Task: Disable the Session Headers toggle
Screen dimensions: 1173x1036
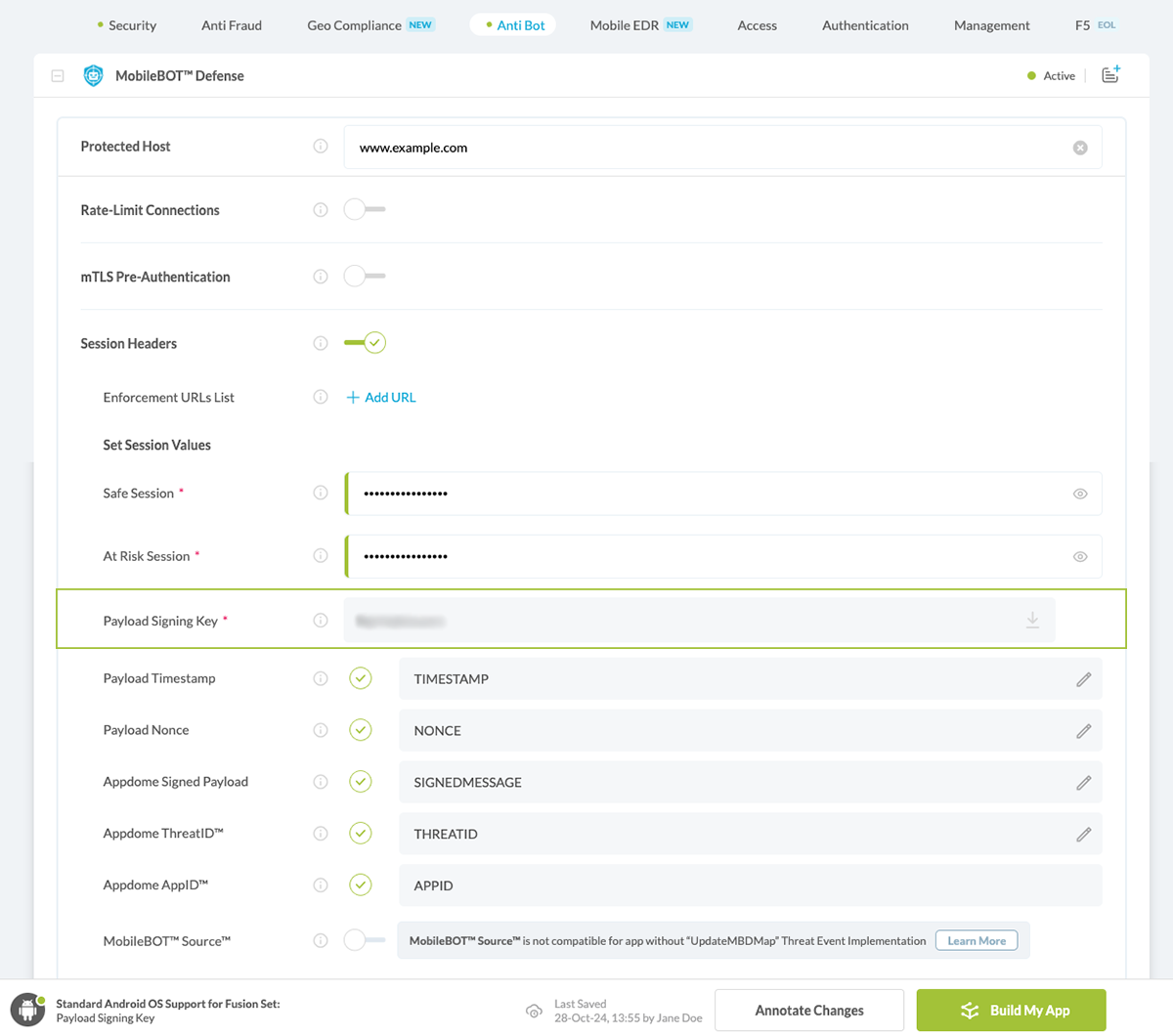Action: (x=366, y=343)
